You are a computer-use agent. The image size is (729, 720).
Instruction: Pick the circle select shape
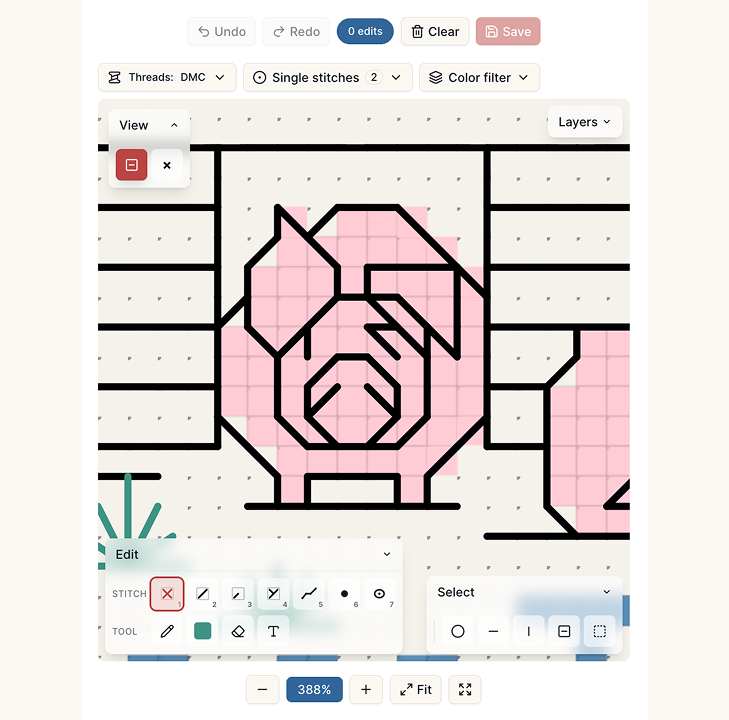[458, 631]
